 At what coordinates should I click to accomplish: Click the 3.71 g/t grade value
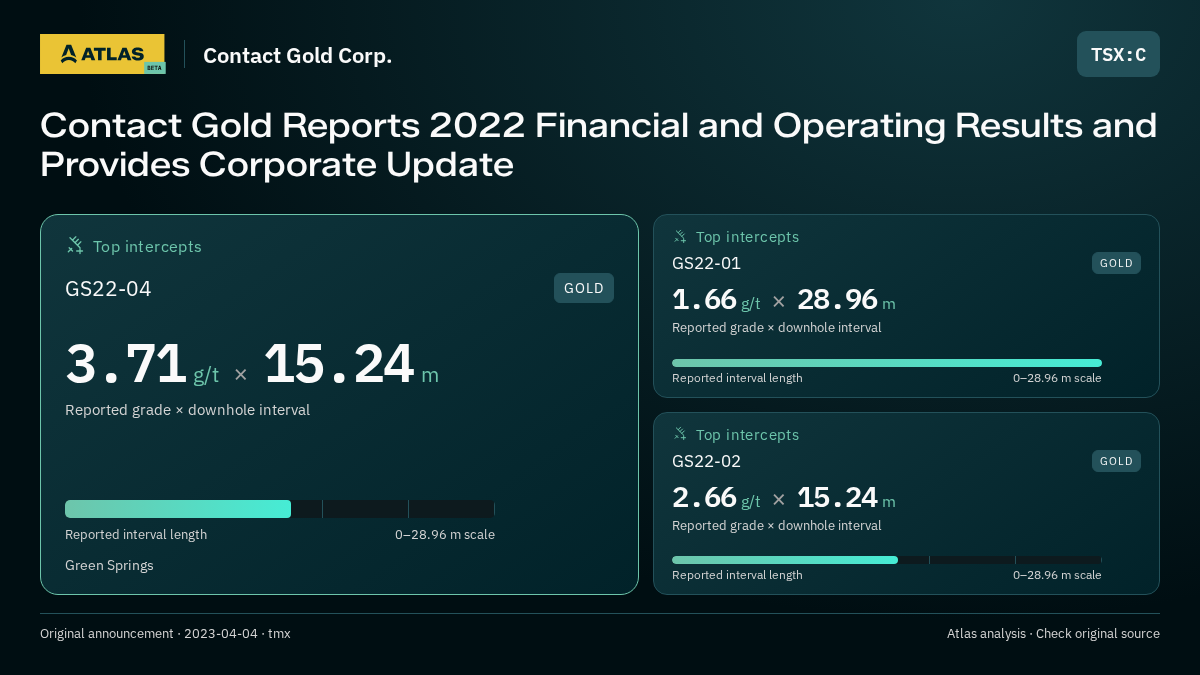[142, 365]
